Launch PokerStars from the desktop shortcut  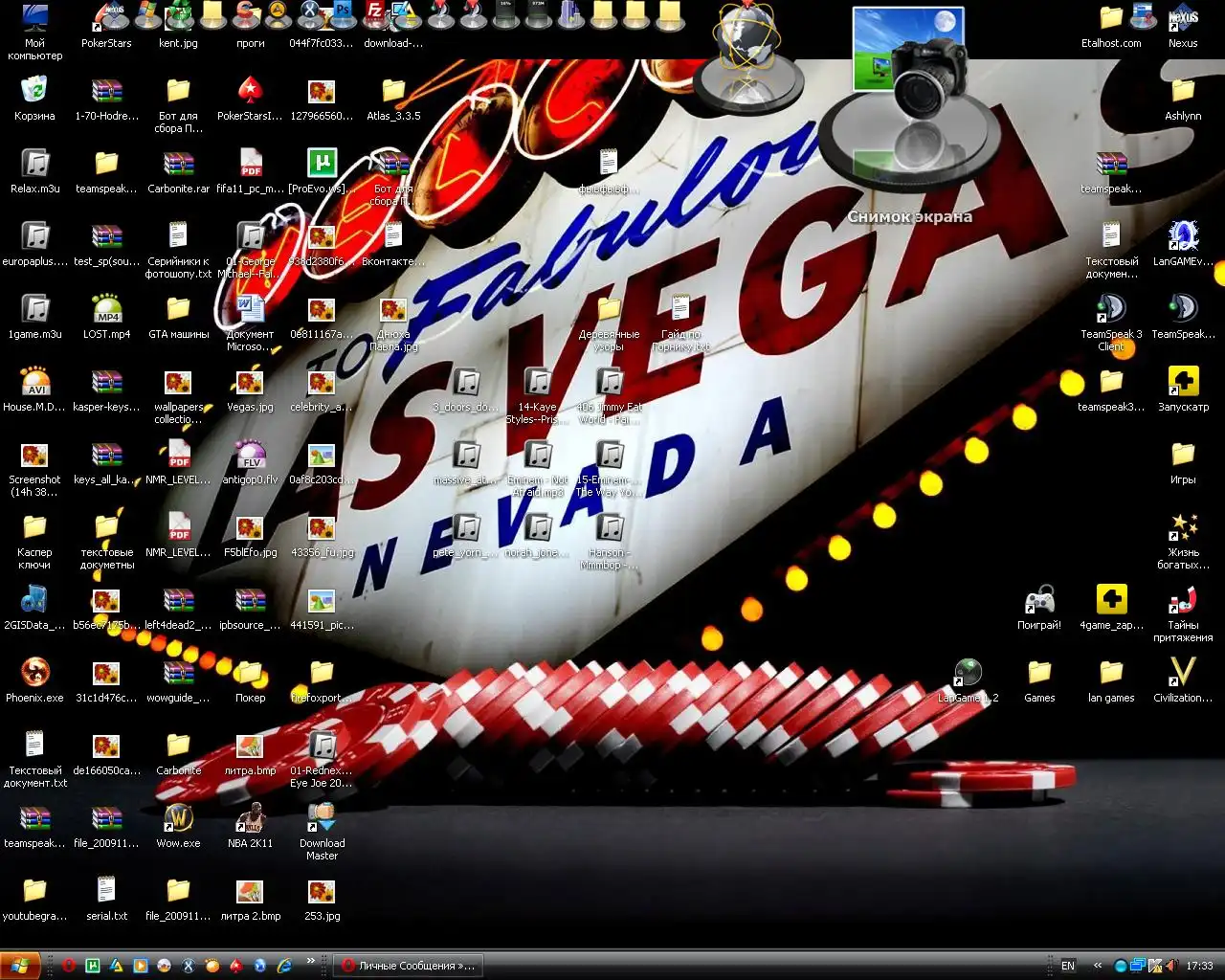(x=106, y=19)
